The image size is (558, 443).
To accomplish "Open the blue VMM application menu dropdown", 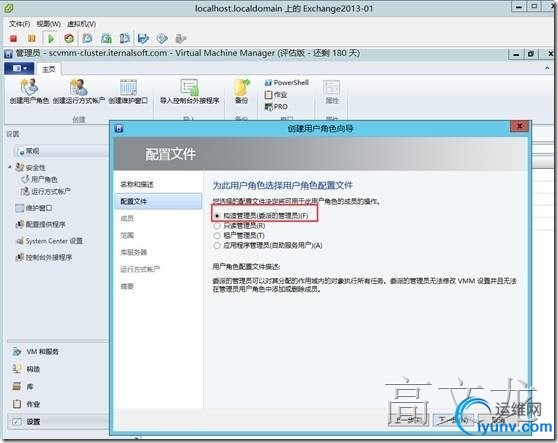I will [x=19, y=68].
